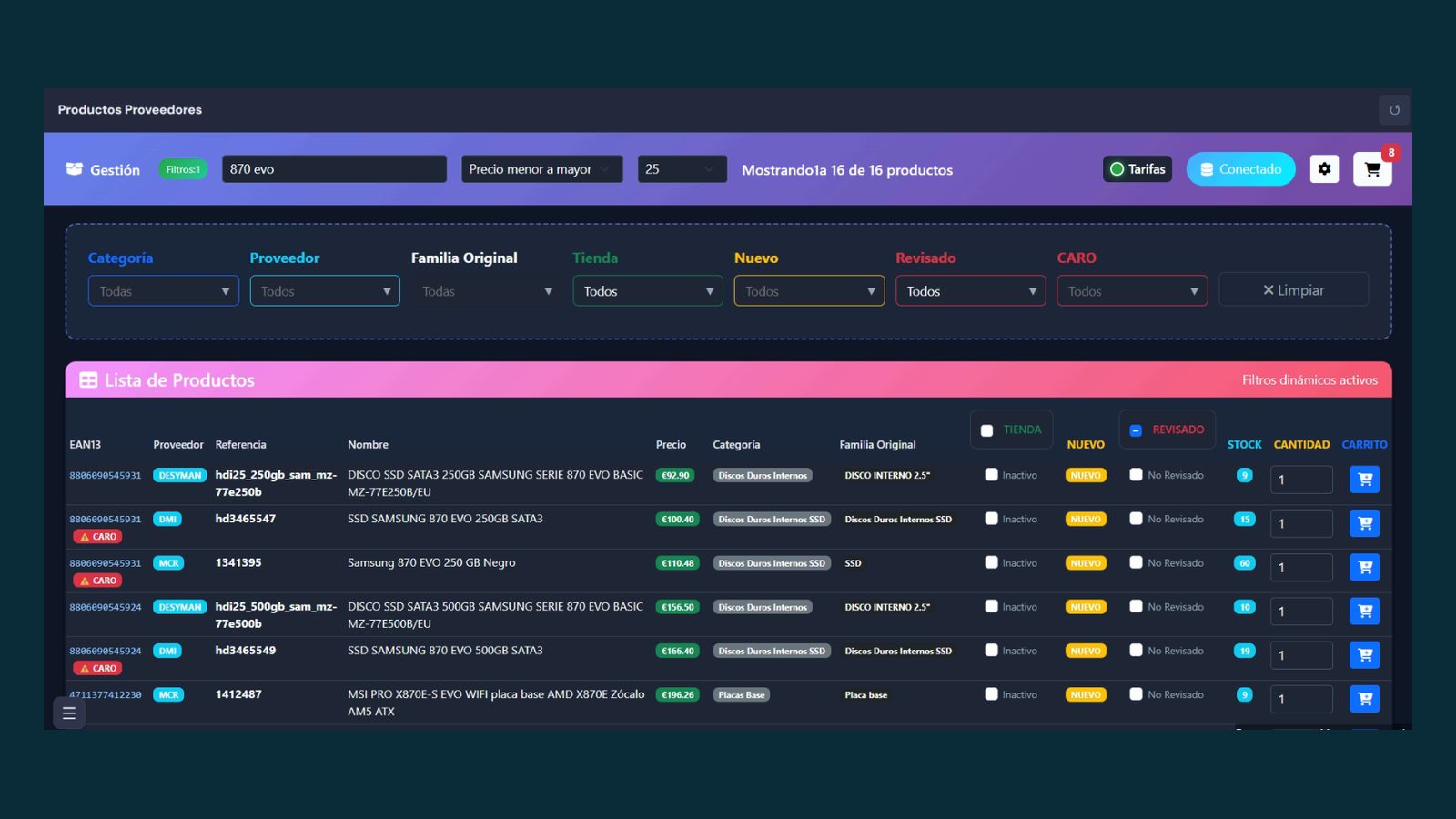Open the hamburger menu at bottom left

(69, 713)
